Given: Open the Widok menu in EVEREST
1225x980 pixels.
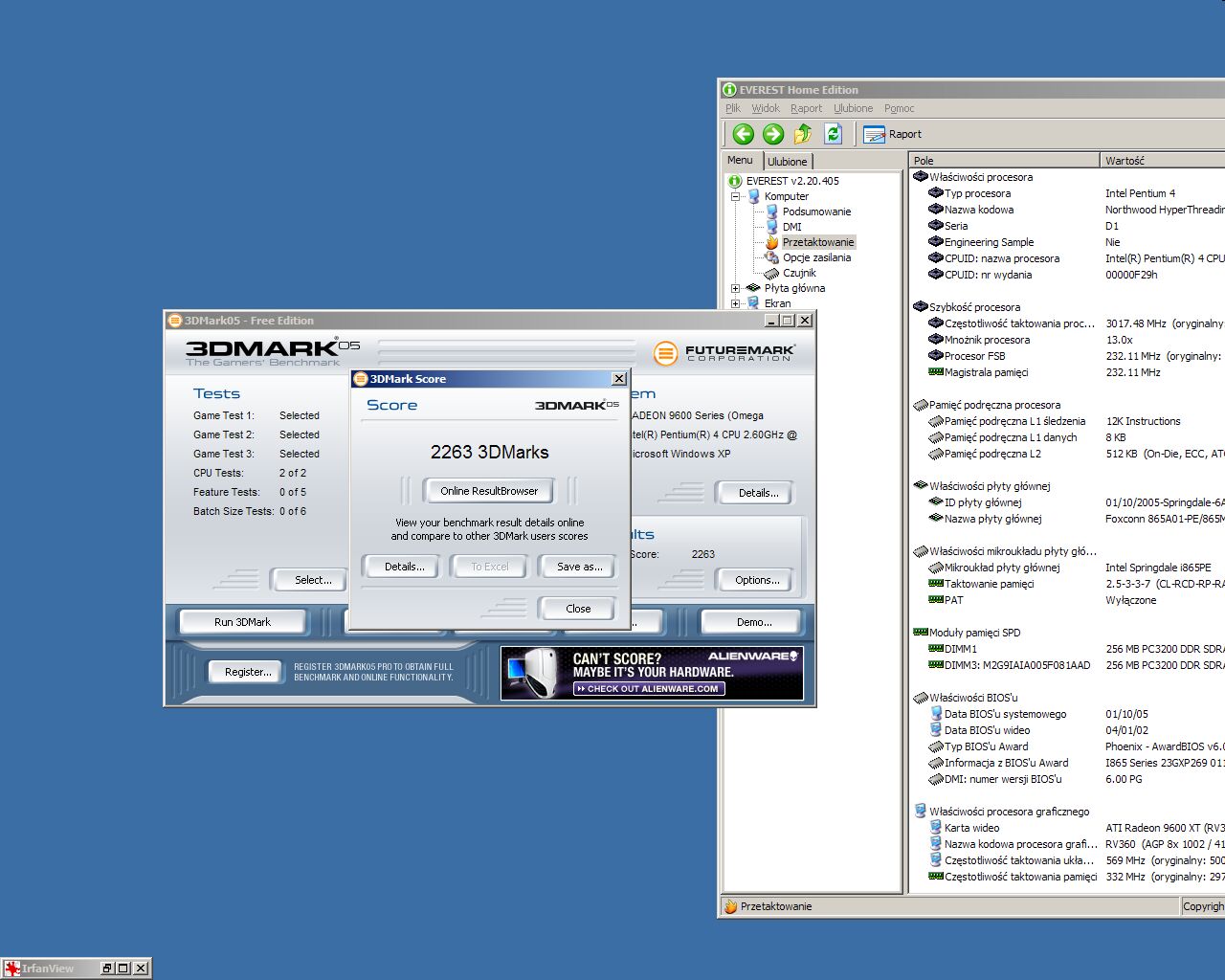Looking at the screenshot, I should point(766,108).
